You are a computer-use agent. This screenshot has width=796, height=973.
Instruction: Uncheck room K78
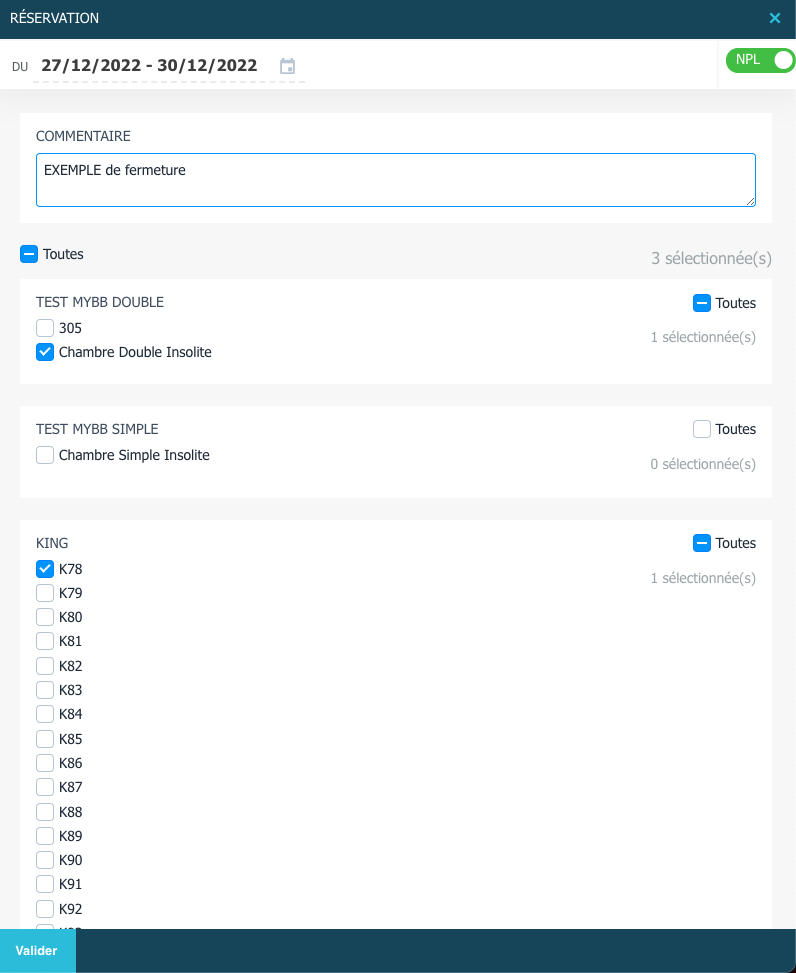point(45,569)
